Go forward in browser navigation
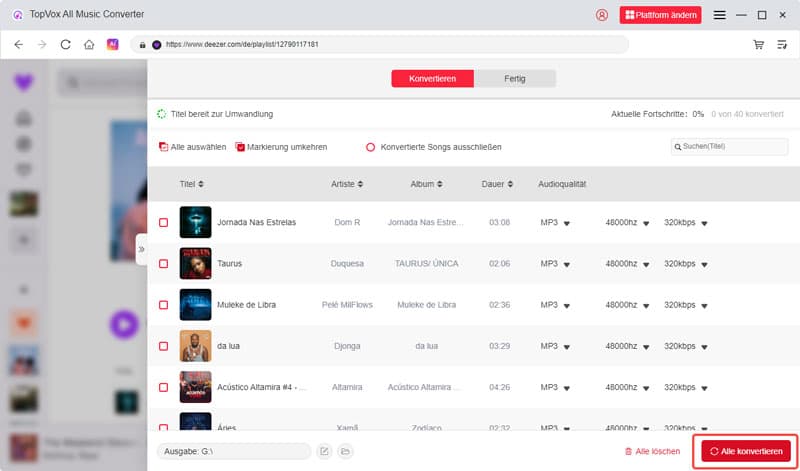 (x=42, y=44)
